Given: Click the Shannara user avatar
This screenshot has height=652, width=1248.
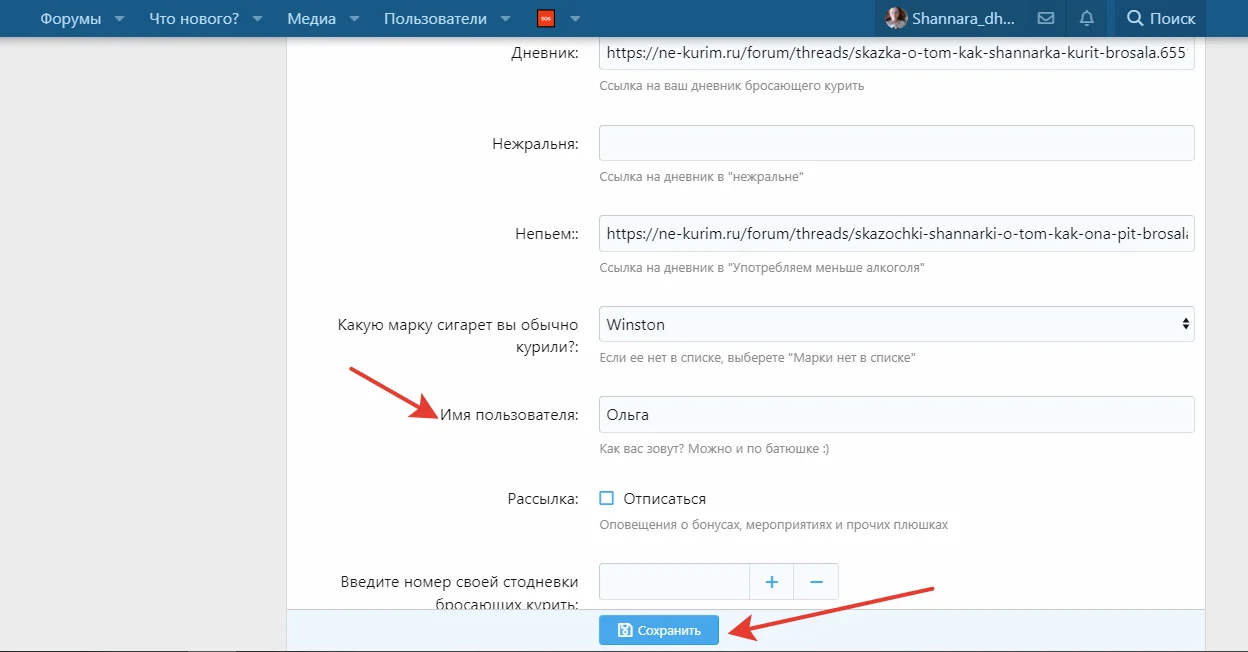Looking at the screenshot, I should 896,18.
